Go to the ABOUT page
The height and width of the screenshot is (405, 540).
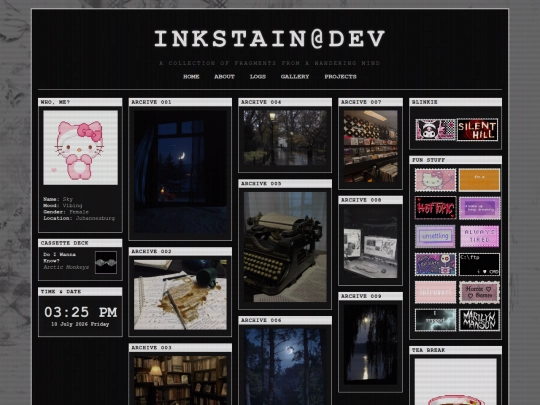[x=224, y=76]
